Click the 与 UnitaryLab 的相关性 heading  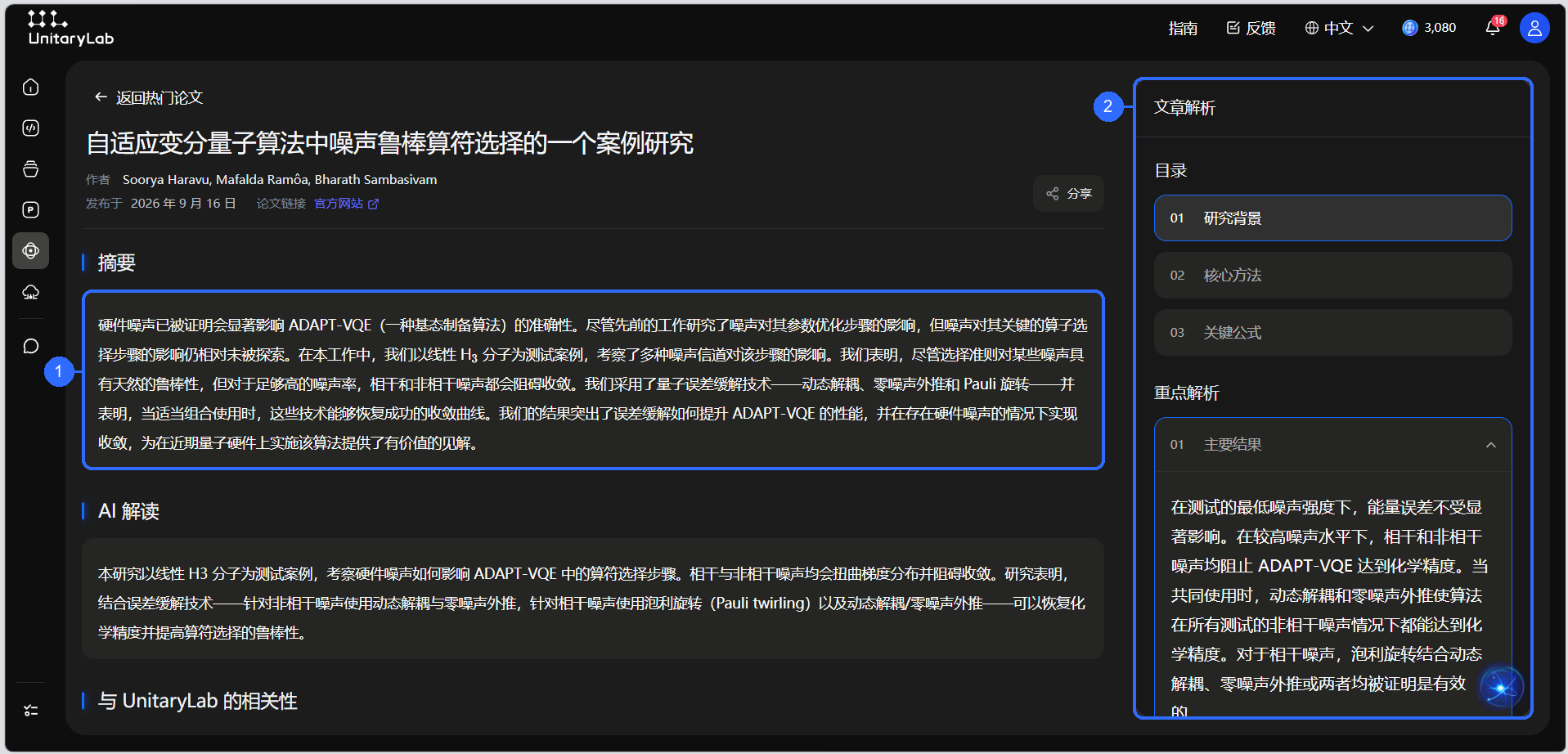(197, 701)
